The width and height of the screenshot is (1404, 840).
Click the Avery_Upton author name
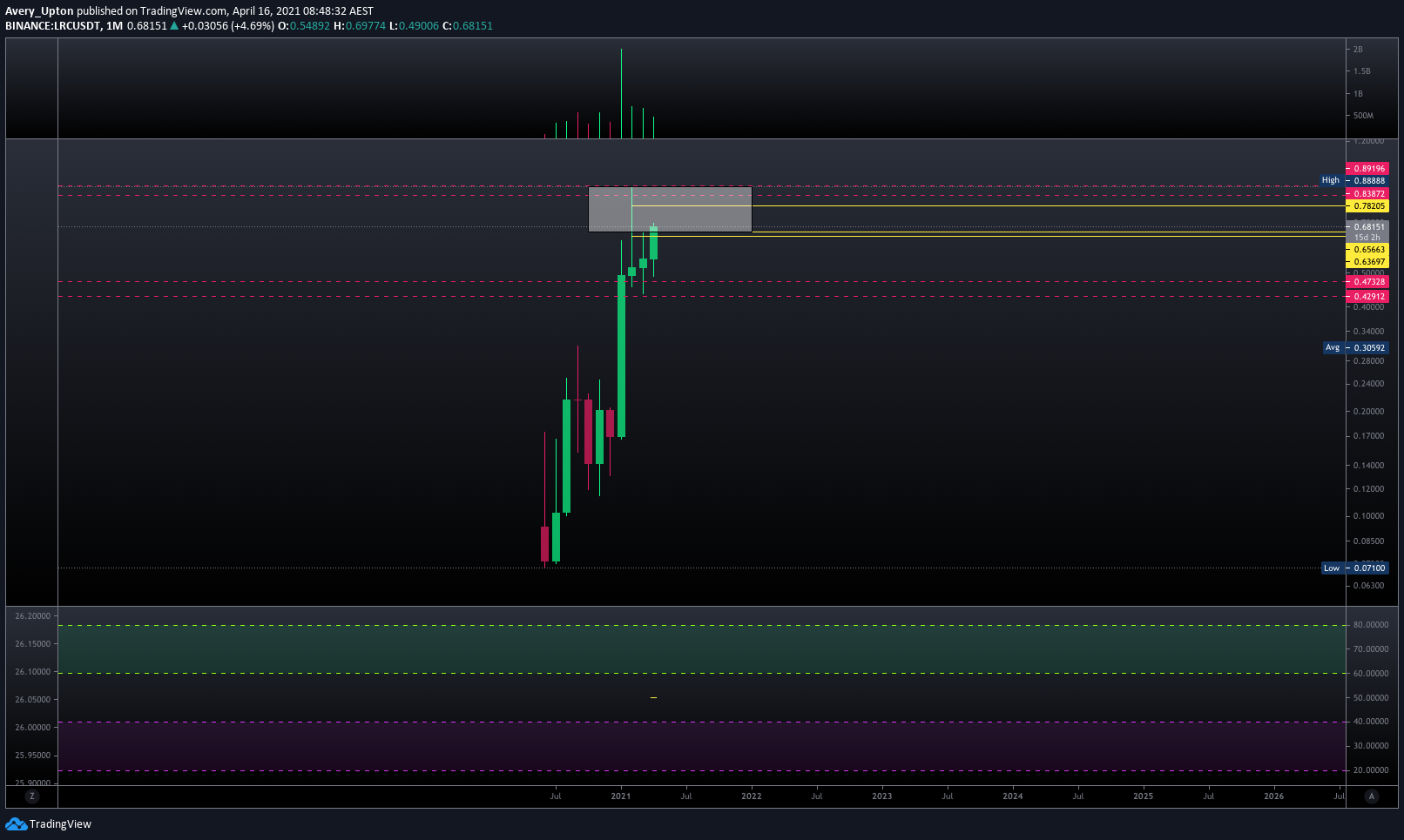(x=39, y=11)
